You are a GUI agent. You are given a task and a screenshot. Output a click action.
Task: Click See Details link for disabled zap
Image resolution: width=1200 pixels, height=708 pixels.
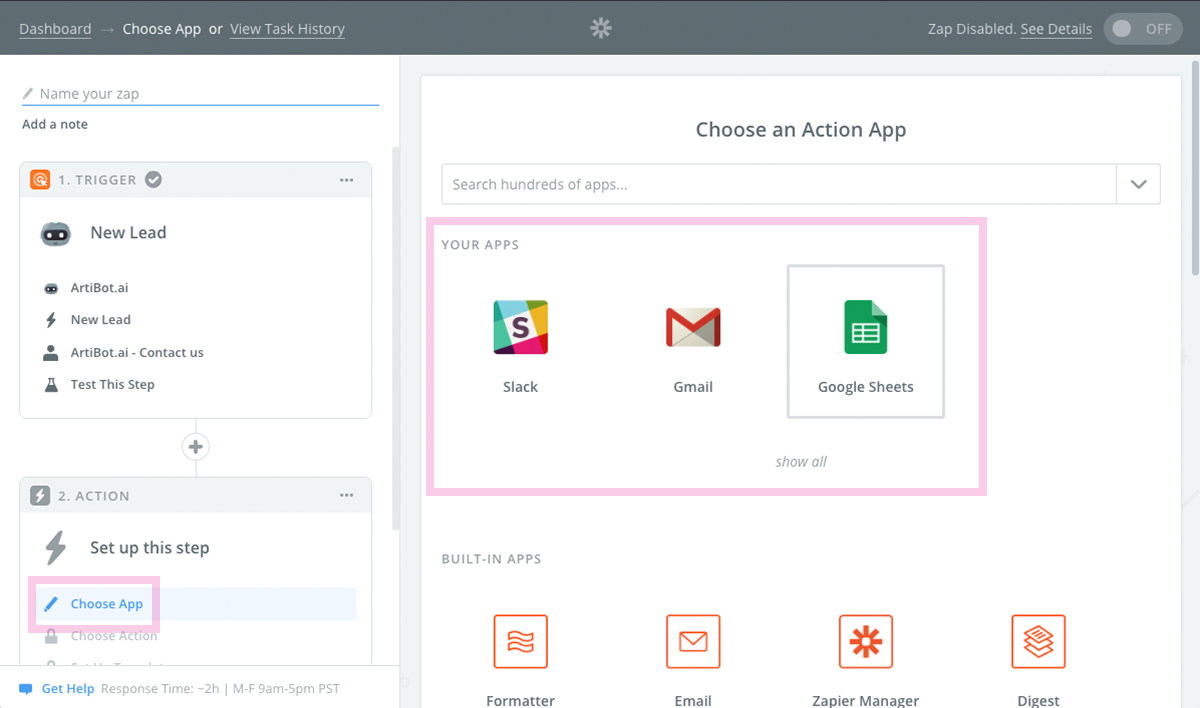tap(1056, 29)
